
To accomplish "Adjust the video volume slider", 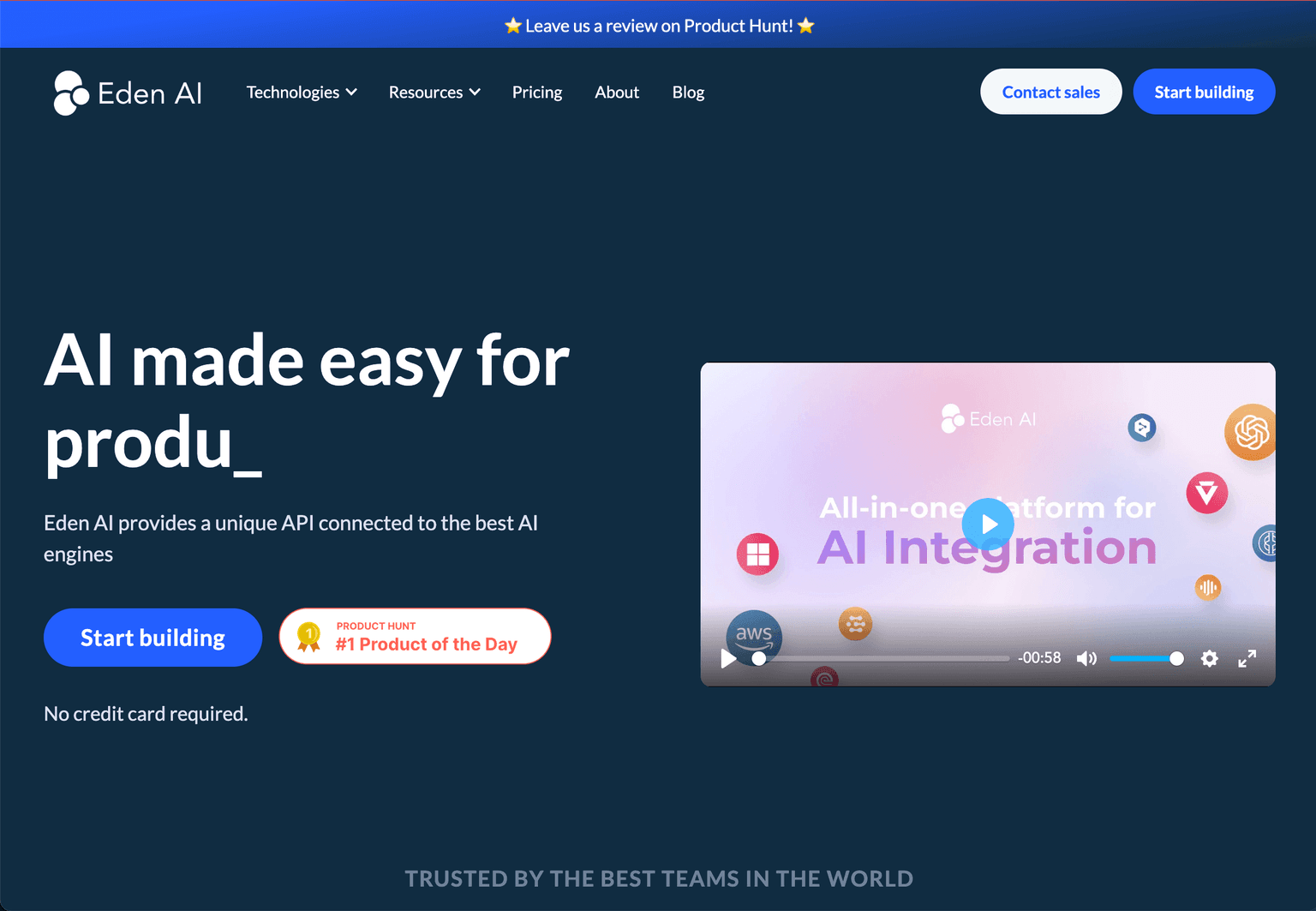I will pyautogui.click(x=1146, y=658).
